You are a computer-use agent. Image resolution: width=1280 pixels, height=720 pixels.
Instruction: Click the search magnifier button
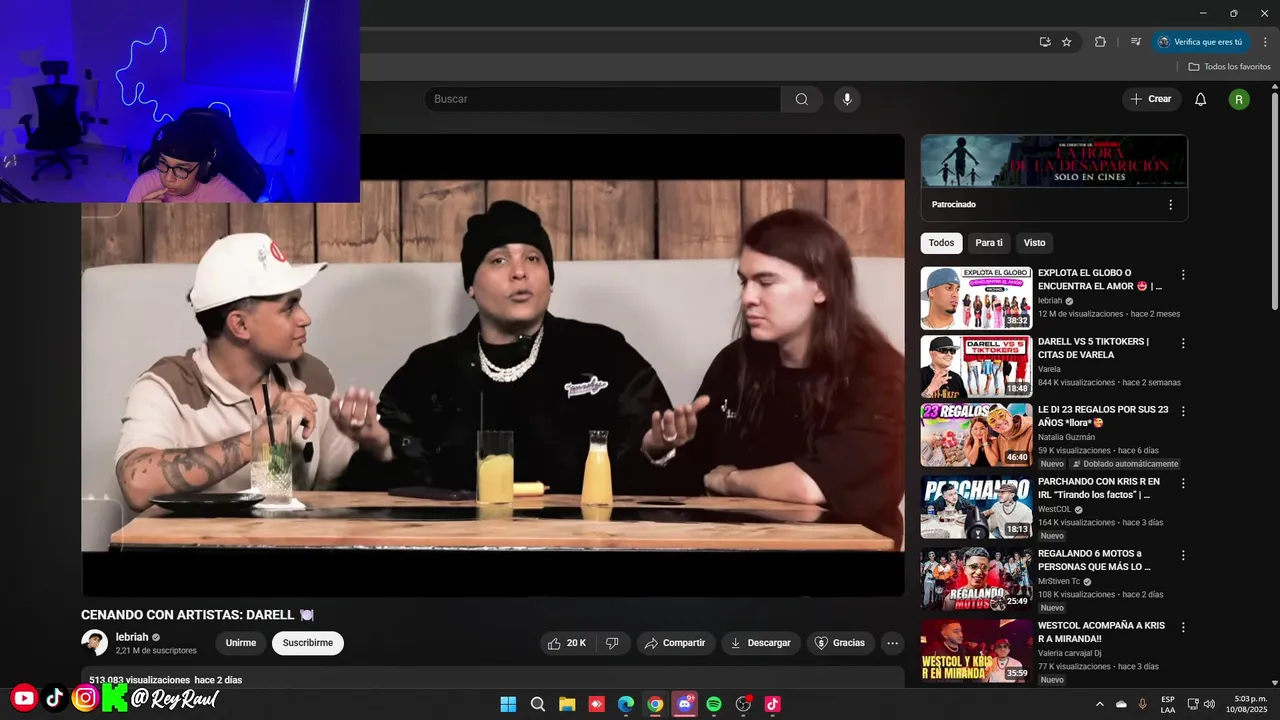click(x=802, y=99)
